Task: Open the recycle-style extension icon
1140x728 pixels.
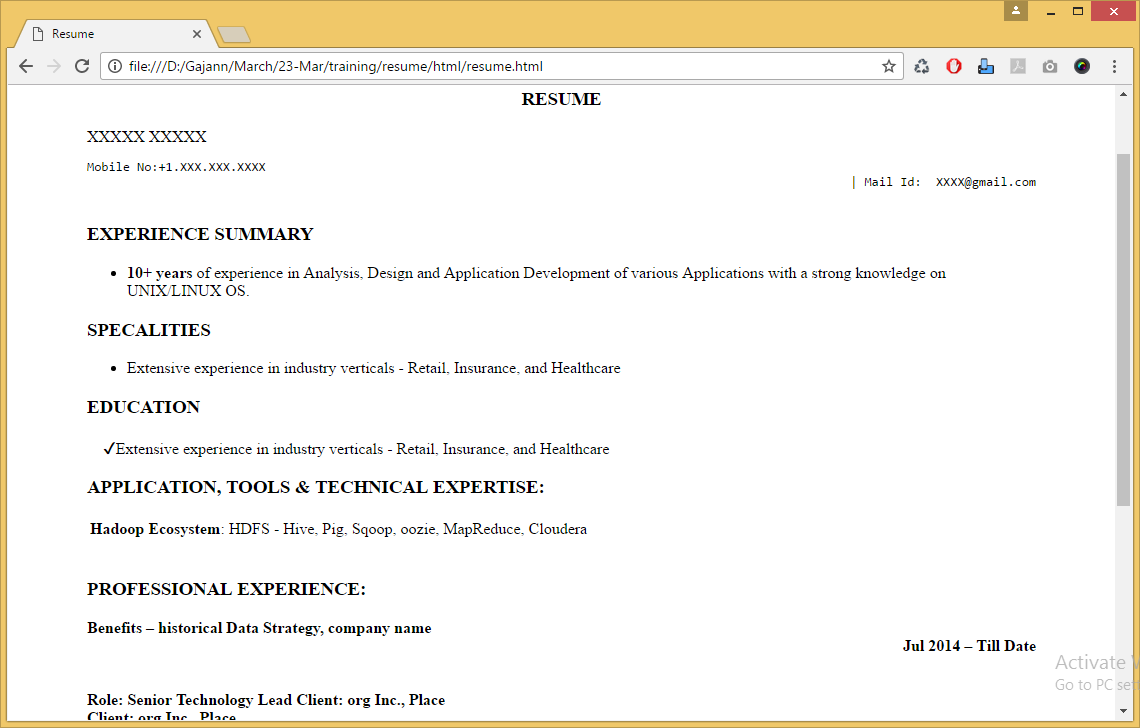Action: pos(922,66)
